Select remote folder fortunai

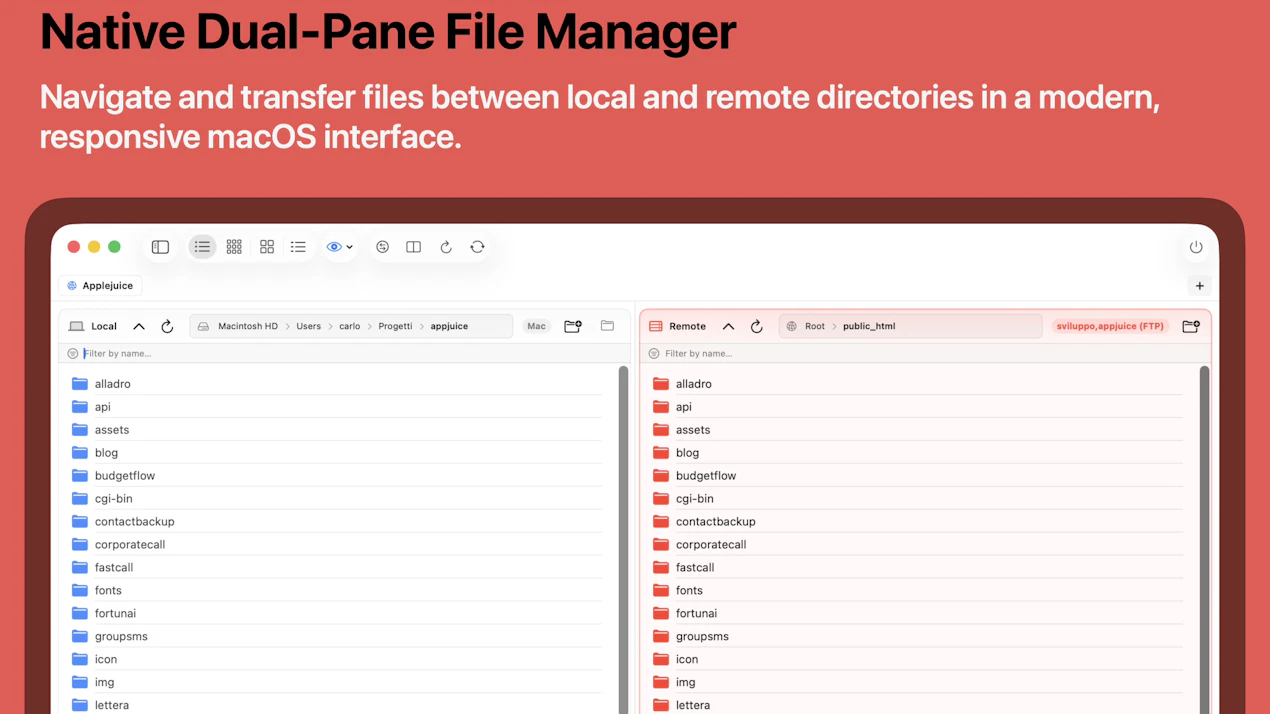point(917,614)
